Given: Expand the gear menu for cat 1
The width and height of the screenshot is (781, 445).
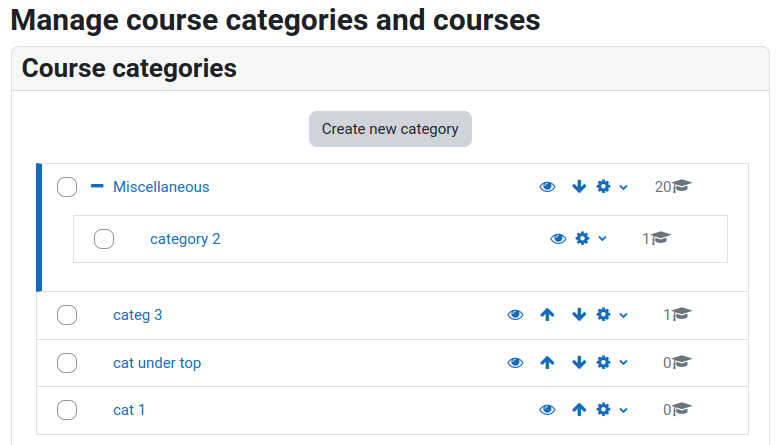Looking at the screenshot, I should 612,410.
